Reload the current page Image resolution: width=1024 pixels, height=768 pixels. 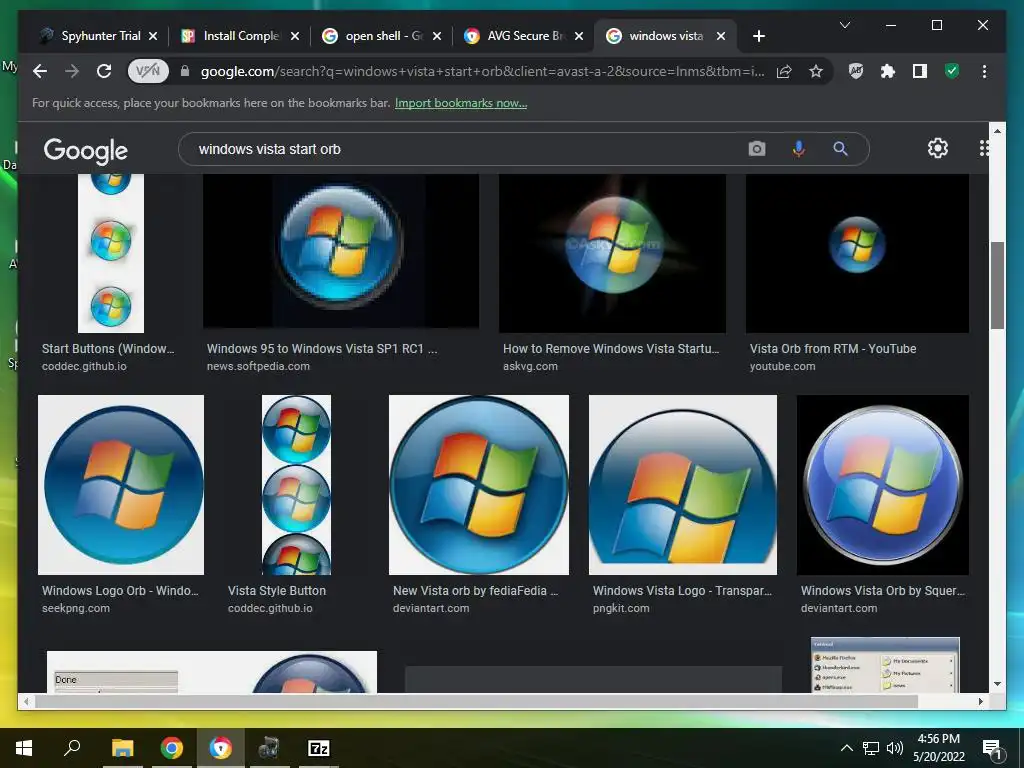[104, 71]
